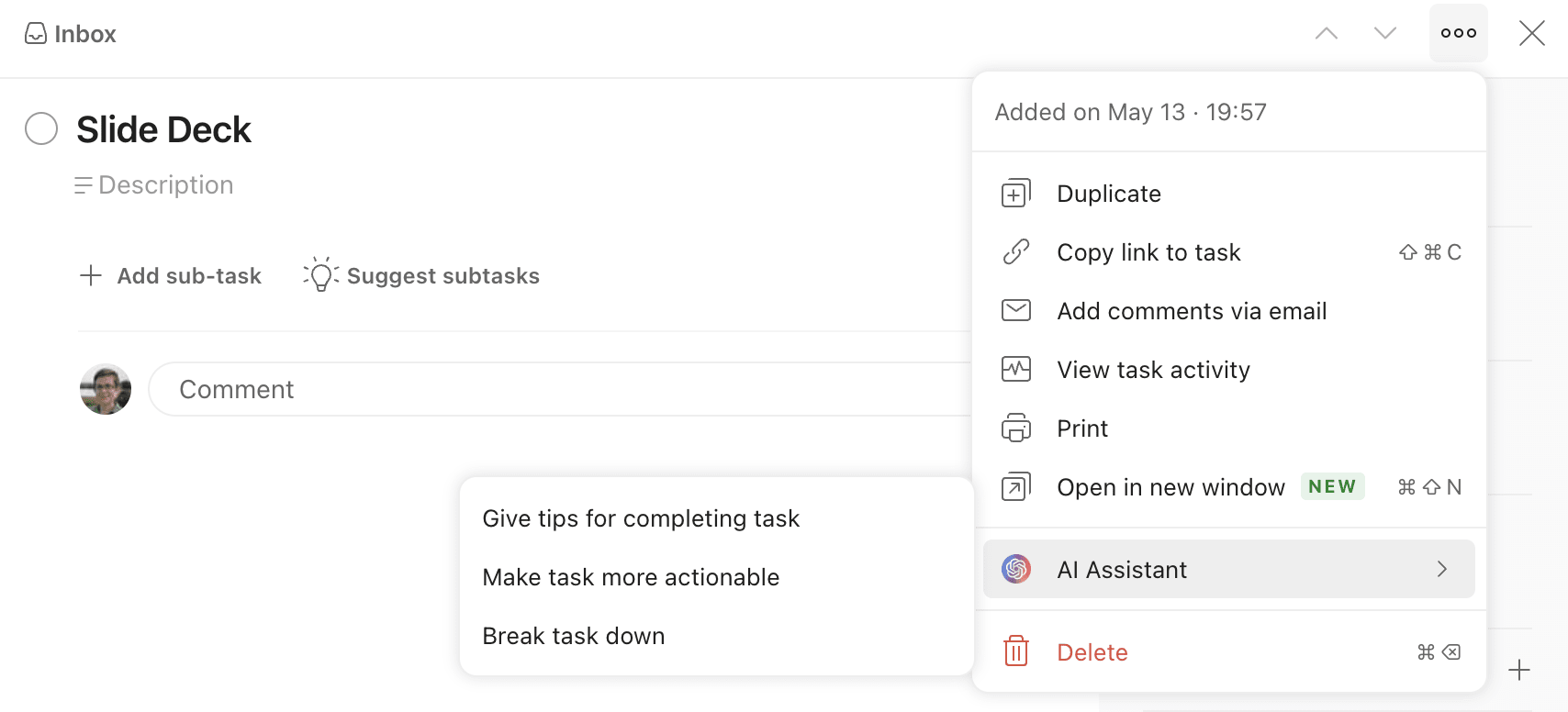1568x712 pixels.
Task: Click the three-dot more actions button
Action: click(x=1458, y=34)
